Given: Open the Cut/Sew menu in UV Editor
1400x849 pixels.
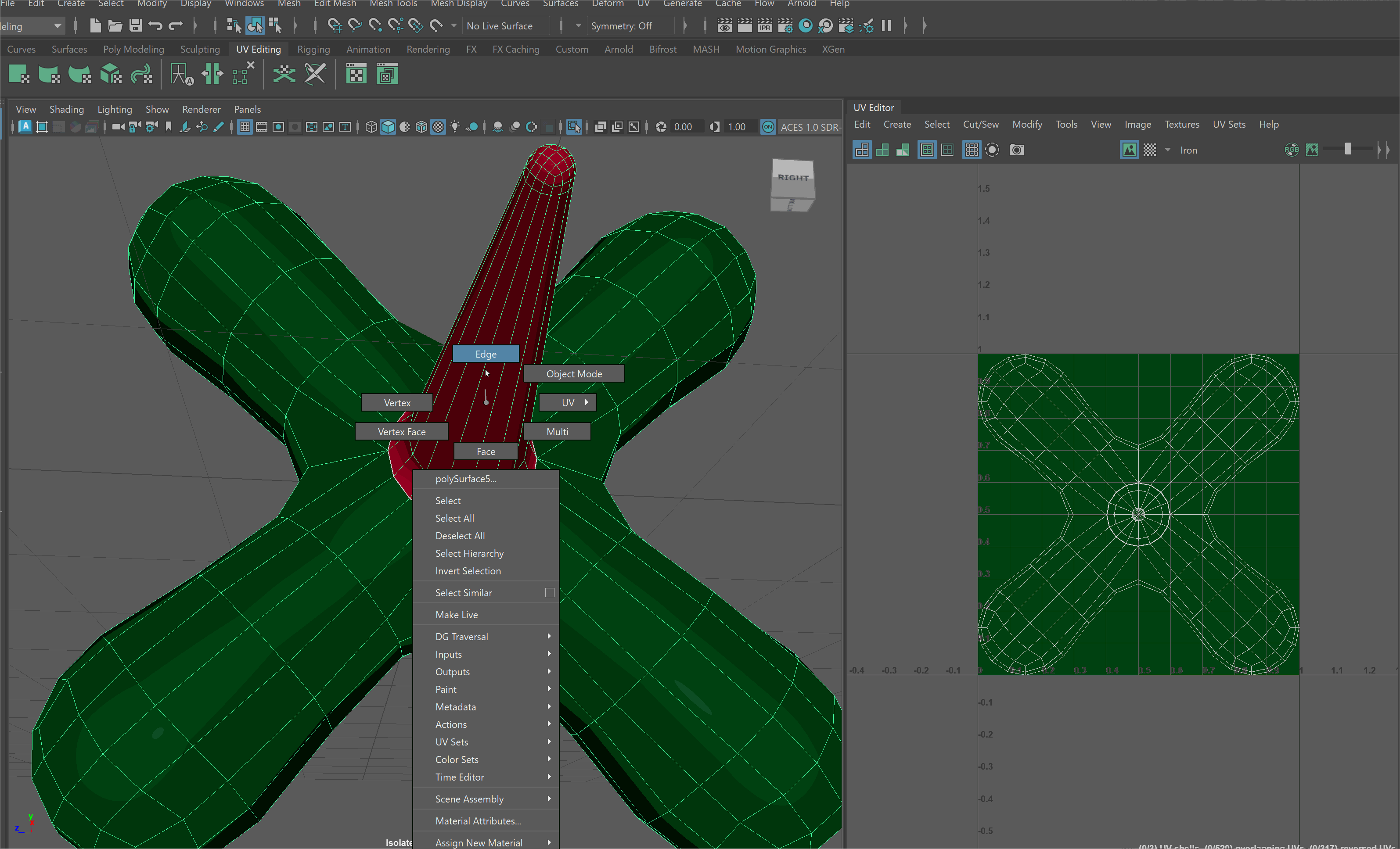Looking at the screenshot, I should click(x=980, y=124).
